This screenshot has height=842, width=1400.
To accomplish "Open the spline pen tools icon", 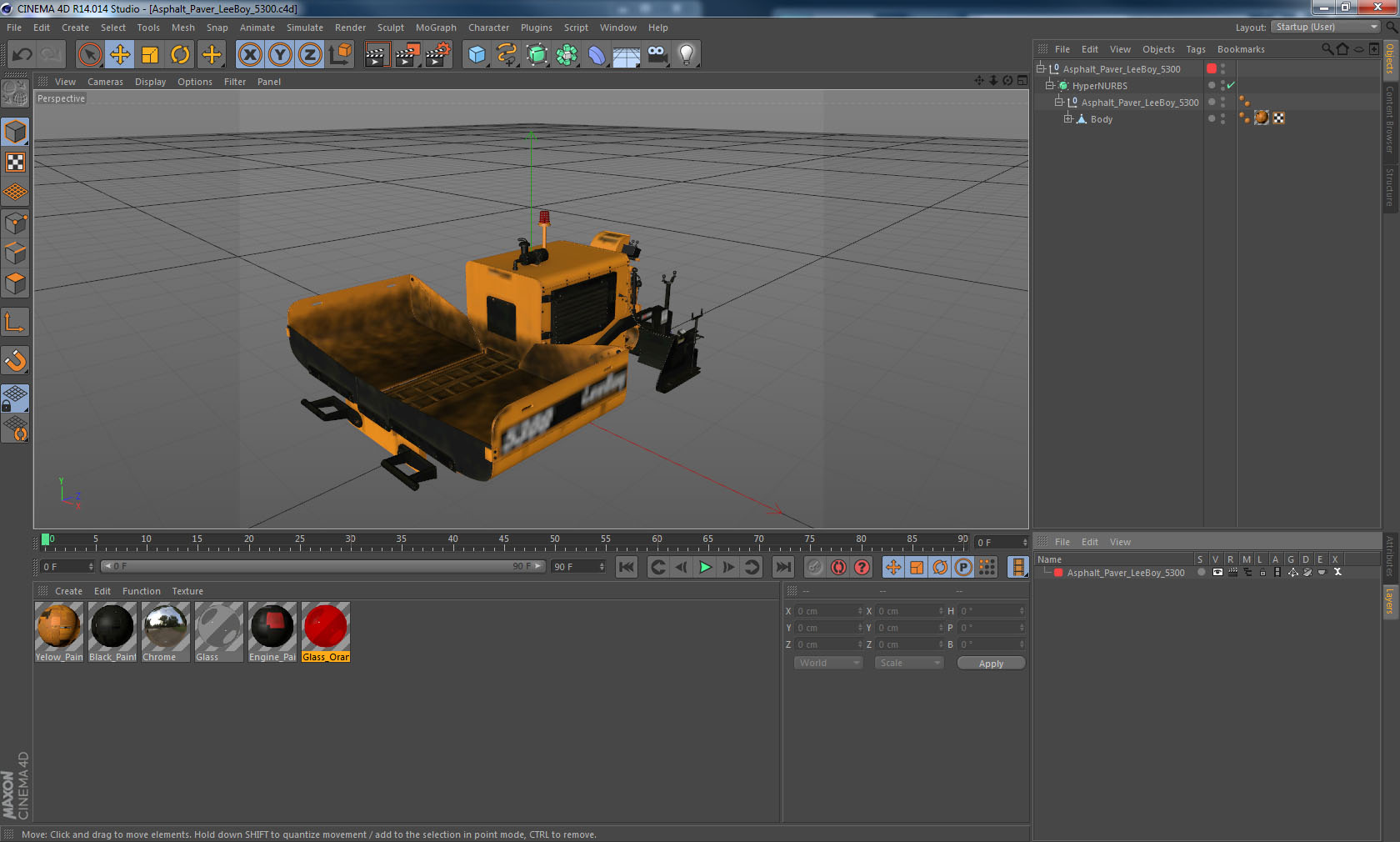I will (507, 55).
